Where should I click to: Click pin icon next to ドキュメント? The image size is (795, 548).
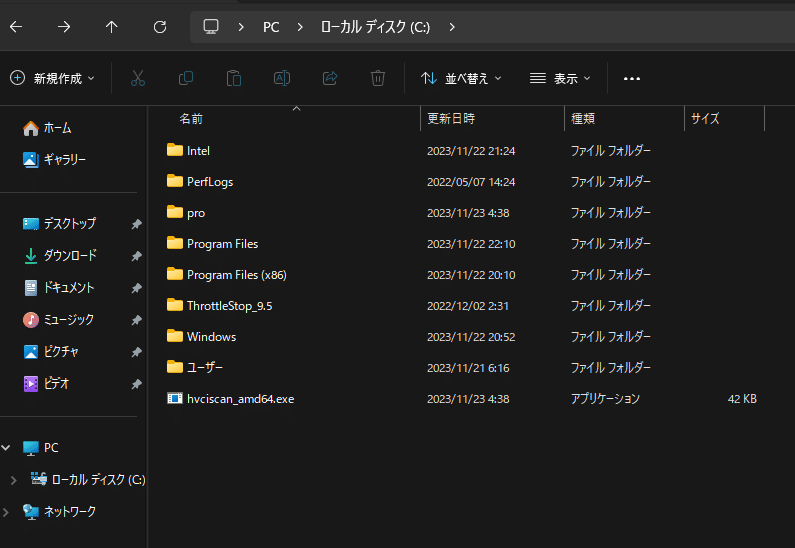tap(136, 288)
